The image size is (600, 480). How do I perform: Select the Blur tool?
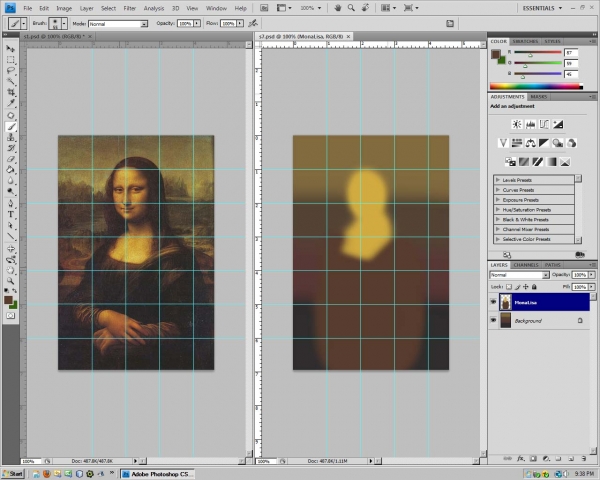click(x=10, y=181)
